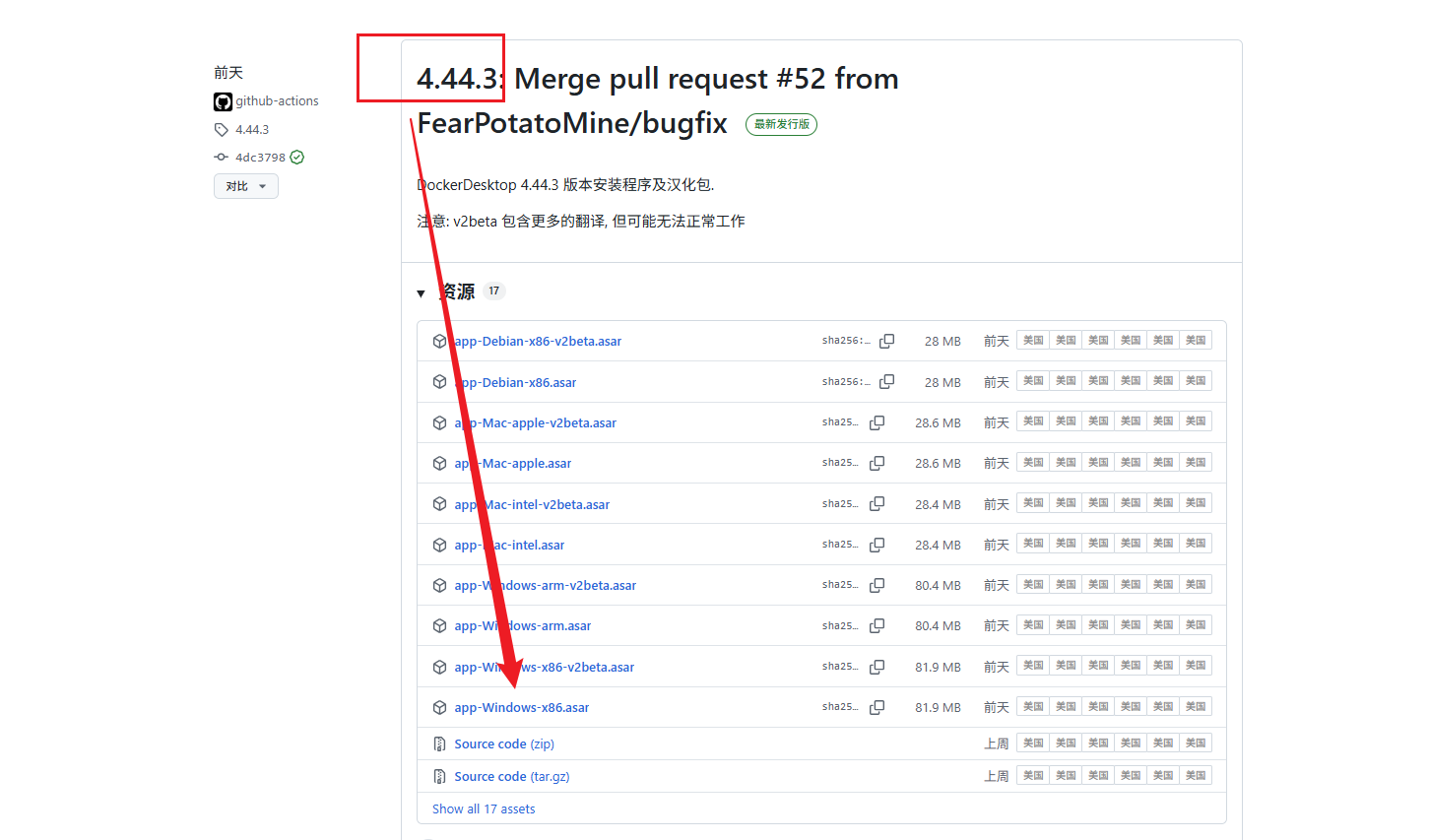The width and height of the screenshot is (1429, 840).
Task: Download app-Mac-apple-v2beta.asar
Action: pos(535,422)
